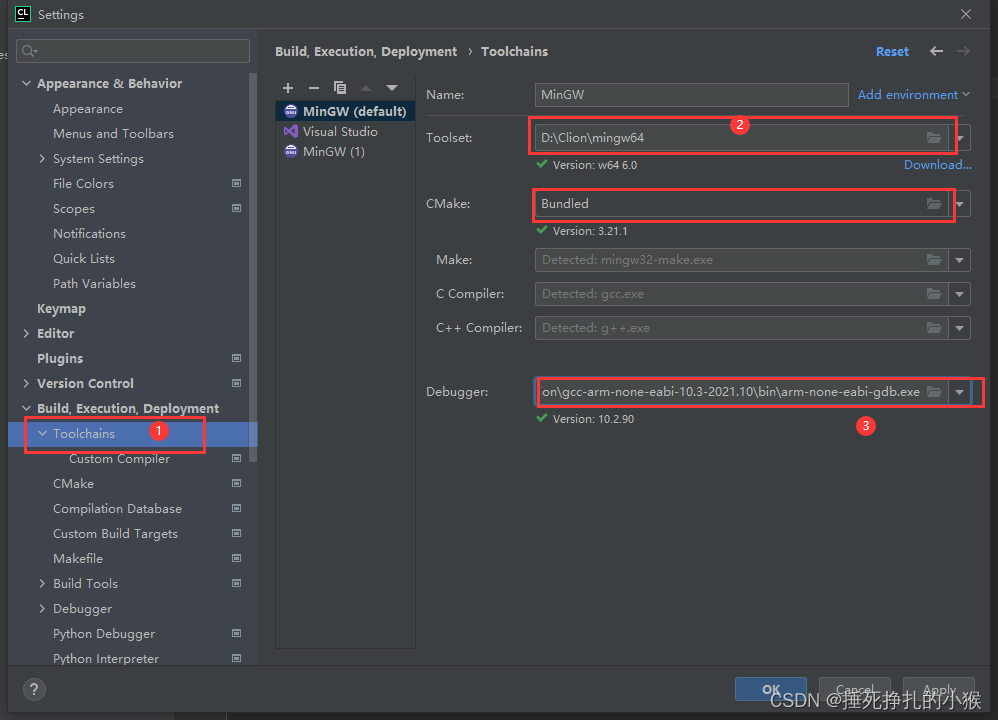Add a new toolchain with the plus icon
The width and height of the screenshot is (998, 720).
point(288,88)
